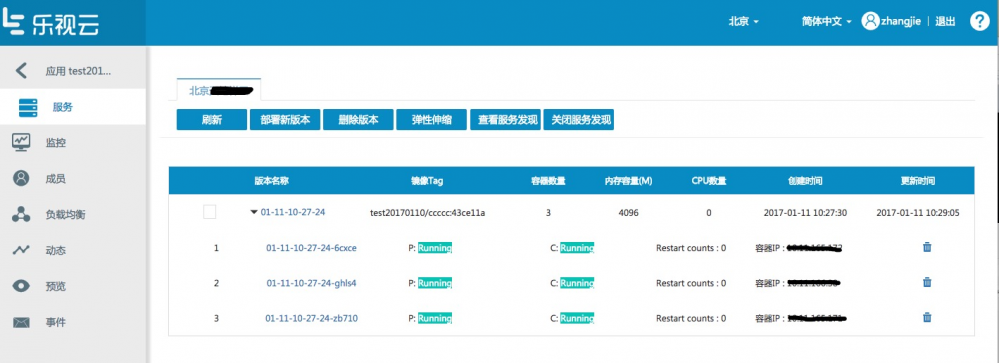This screenshot has width=999, height=363.
Task: Open the 北京 region dropdown
Action: pyautogui.click(x=744, y=22)
